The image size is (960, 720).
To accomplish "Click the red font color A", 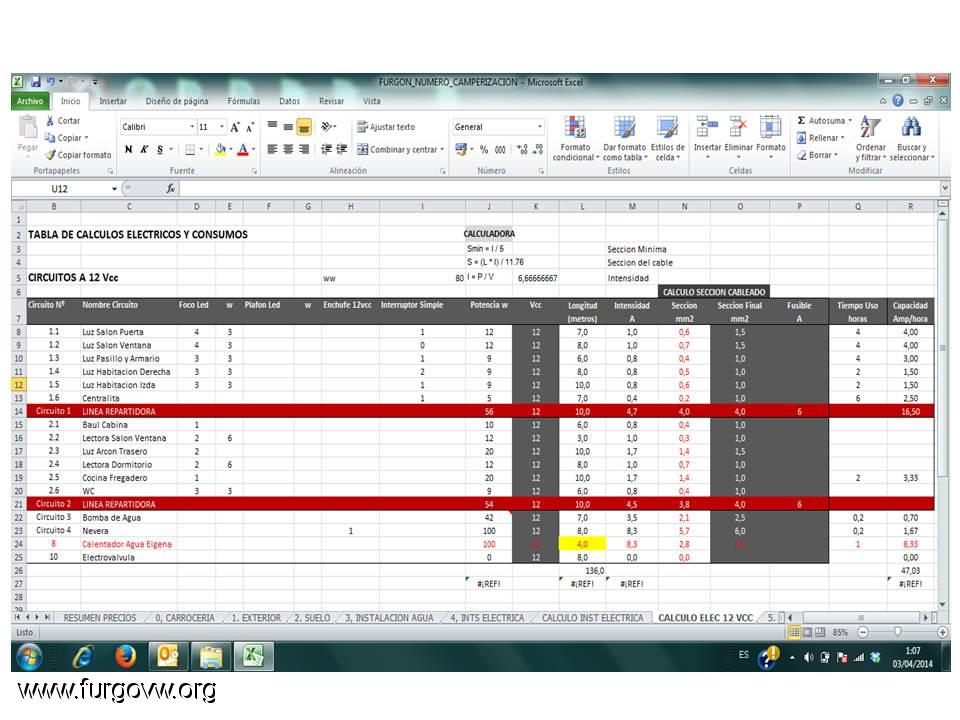I will point(243,149).
